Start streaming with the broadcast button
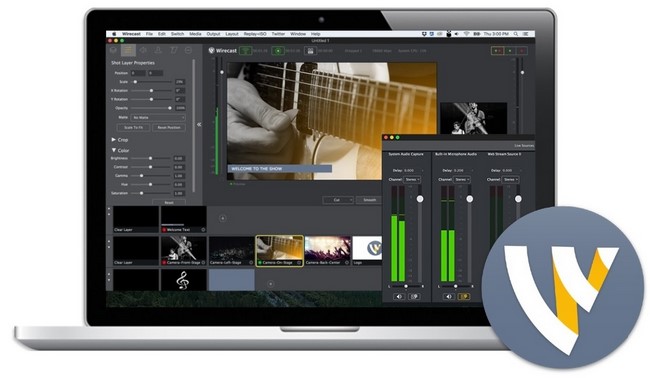The image size is (650, 378). (245, 51)
